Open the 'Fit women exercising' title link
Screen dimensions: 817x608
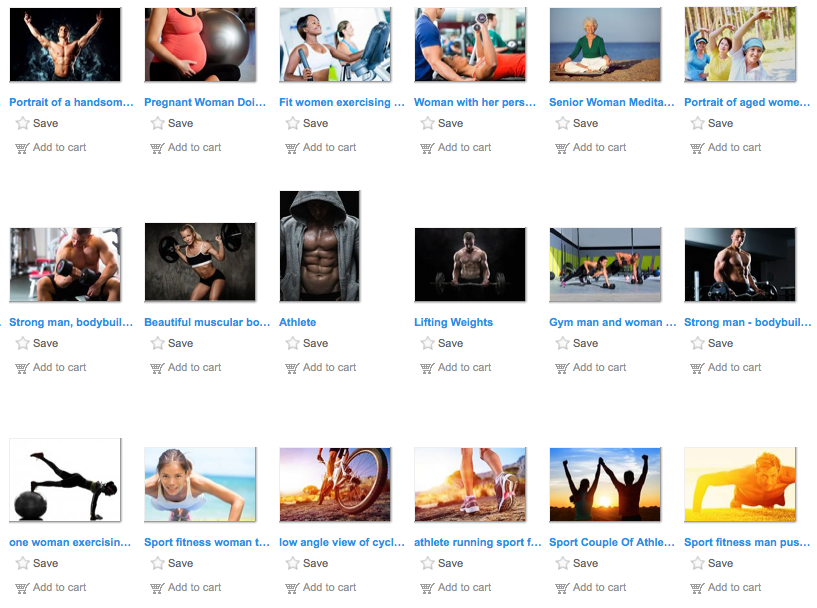tap(342, 102)
